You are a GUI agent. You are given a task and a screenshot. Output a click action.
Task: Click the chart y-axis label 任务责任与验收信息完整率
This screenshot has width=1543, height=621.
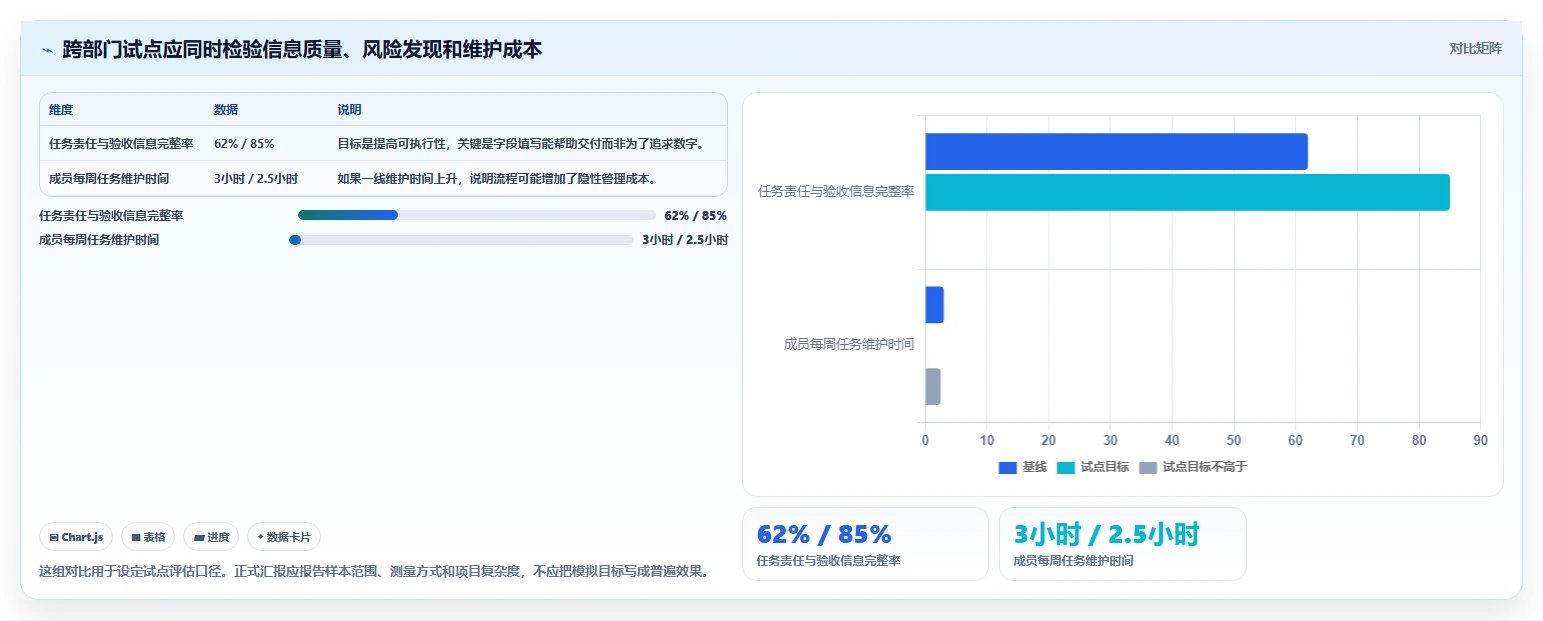click(836, 191)
